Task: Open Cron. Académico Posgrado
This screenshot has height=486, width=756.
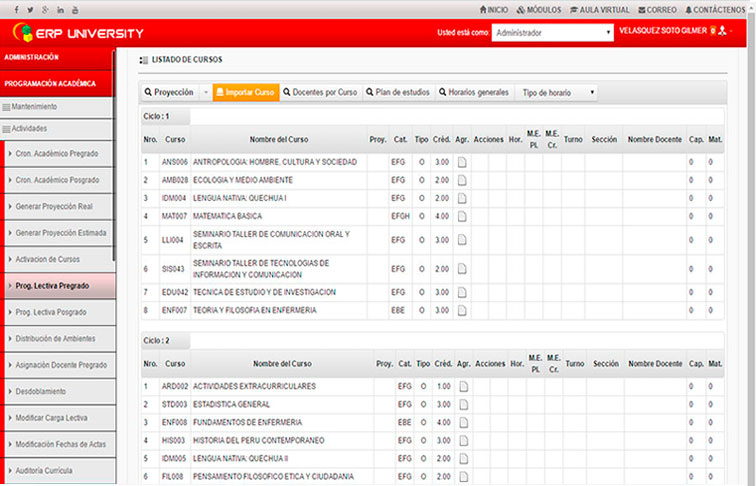Action: point(60,180)
